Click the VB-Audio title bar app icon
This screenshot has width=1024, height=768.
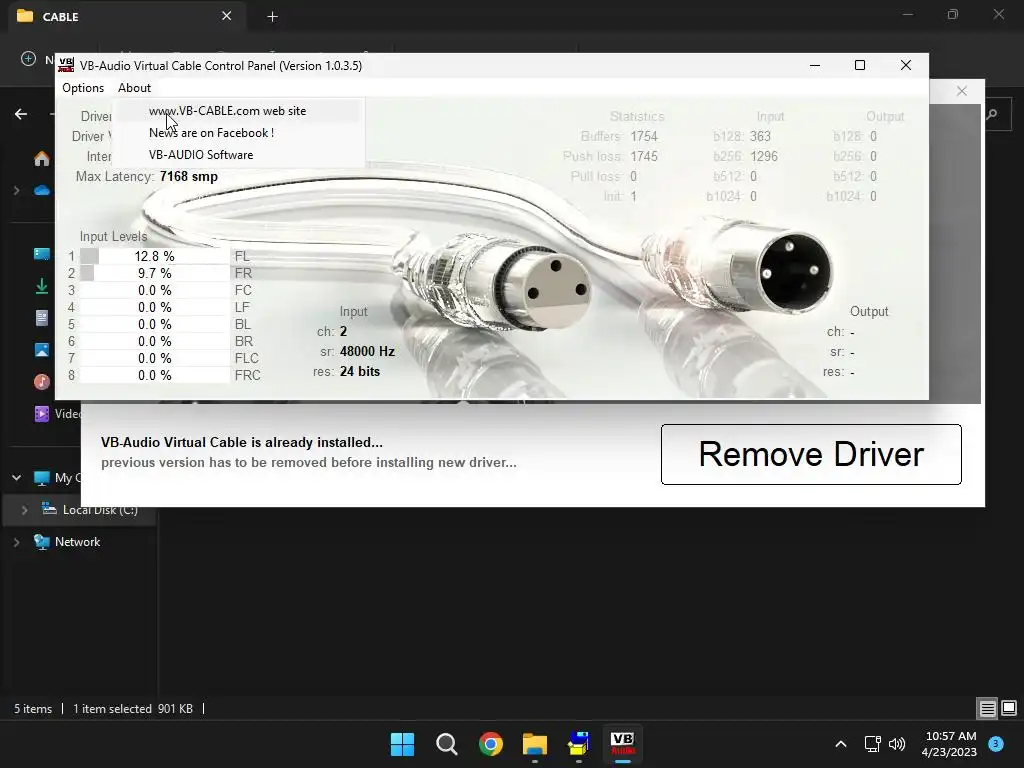(x=66, y=65)
